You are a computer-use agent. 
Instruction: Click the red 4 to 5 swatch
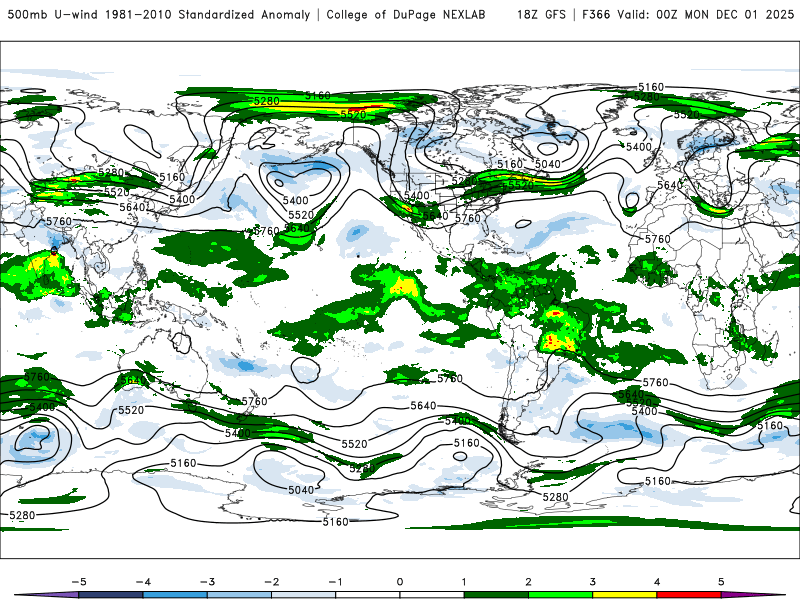689,595
